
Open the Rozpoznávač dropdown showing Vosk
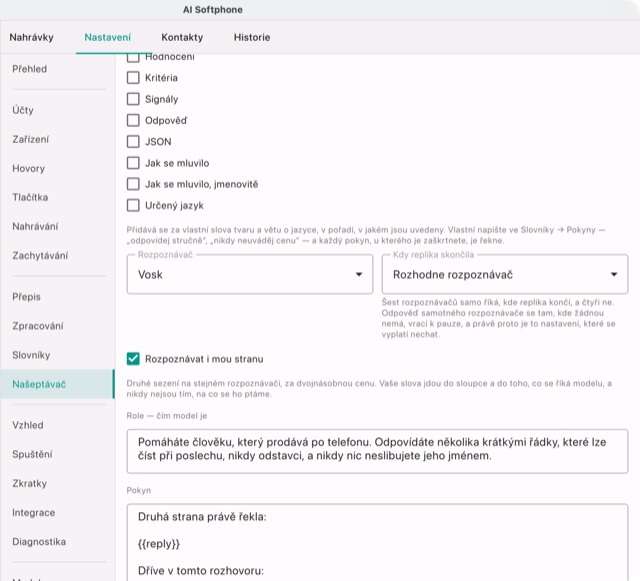point(250,274)
